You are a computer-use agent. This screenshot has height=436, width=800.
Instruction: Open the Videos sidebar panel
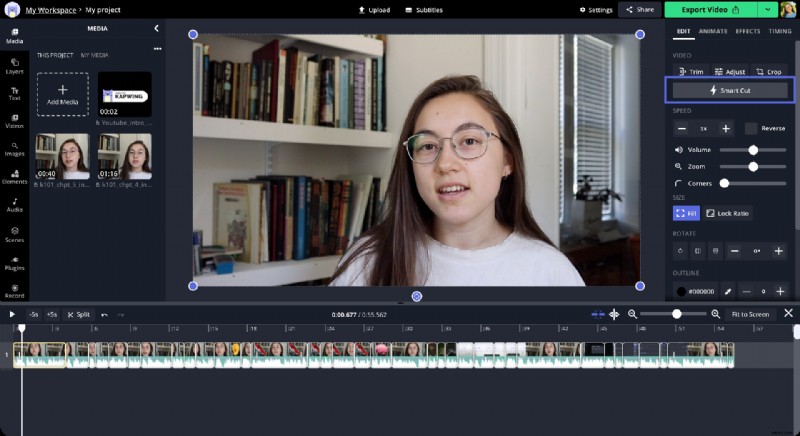pos(14,121)
